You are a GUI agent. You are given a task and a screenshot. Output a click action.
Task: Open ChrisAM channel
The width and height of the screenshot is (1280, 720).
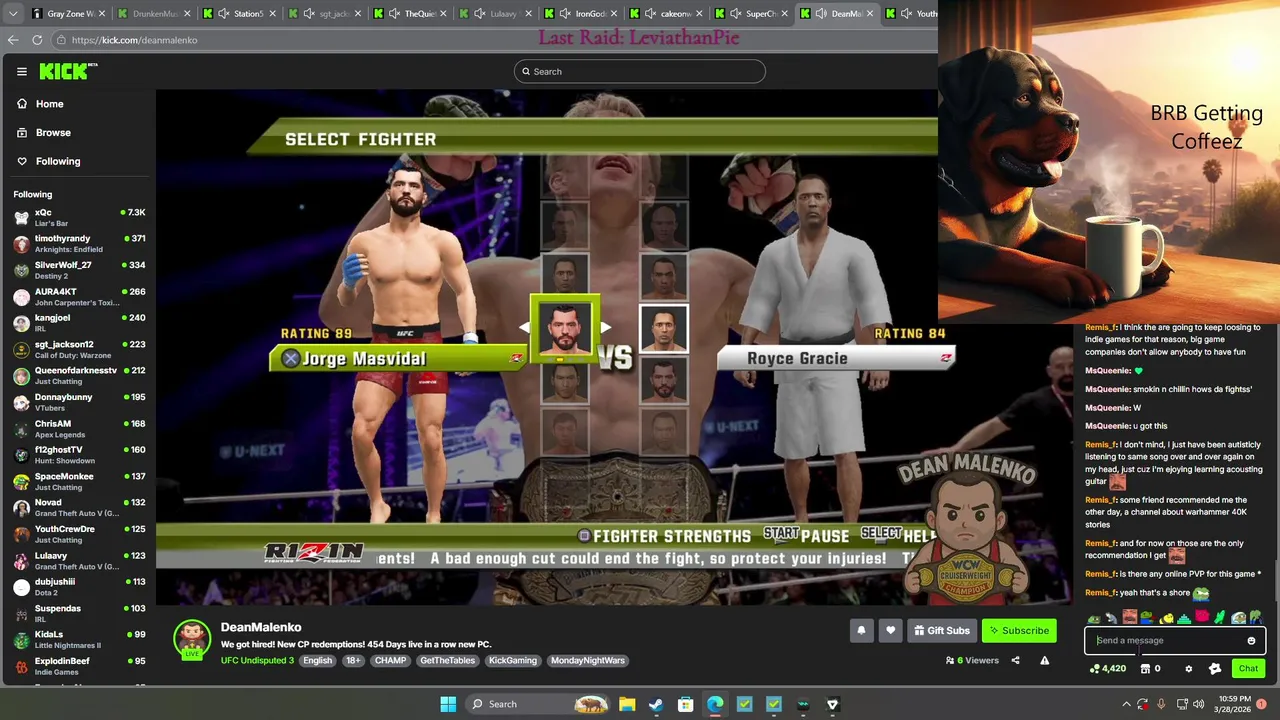[78, 428]
